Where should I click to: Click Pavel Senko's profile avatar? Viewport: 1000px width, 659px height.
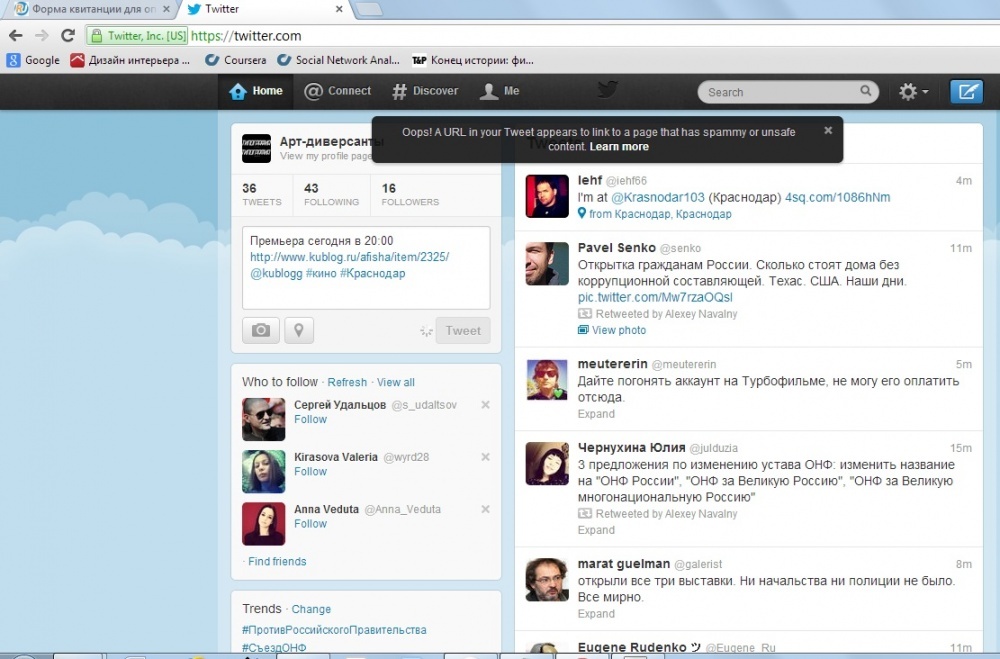click(547, 263)
